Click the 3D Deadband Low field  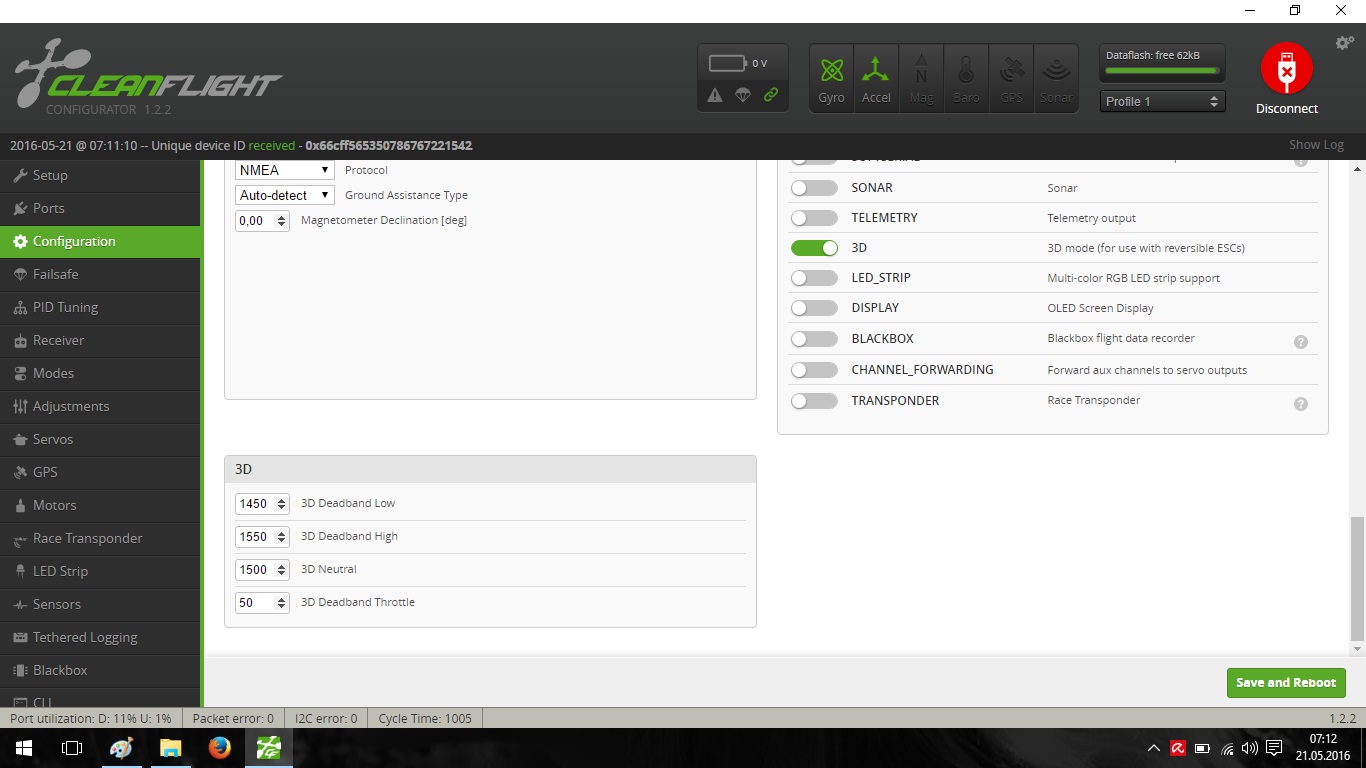click(x=255, y=504)
